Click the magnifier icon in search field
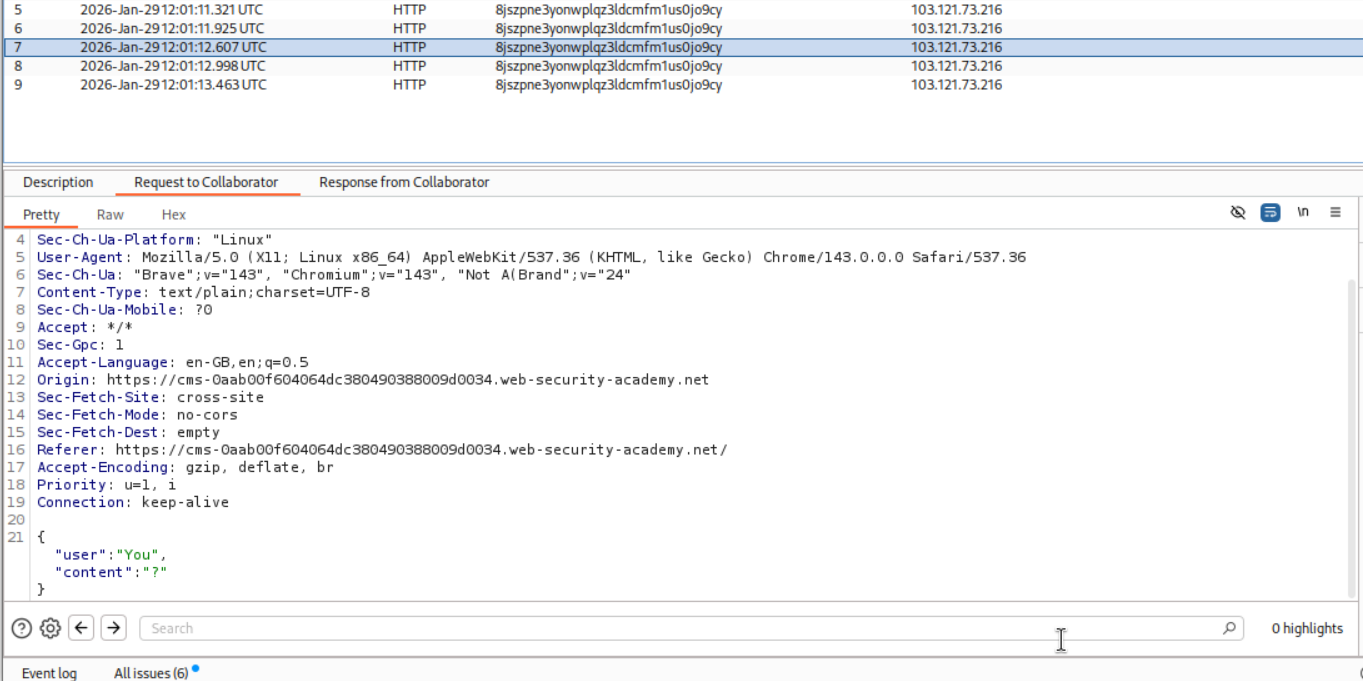This screenshot has height=681, width=1363. [x=1229, y=628]
